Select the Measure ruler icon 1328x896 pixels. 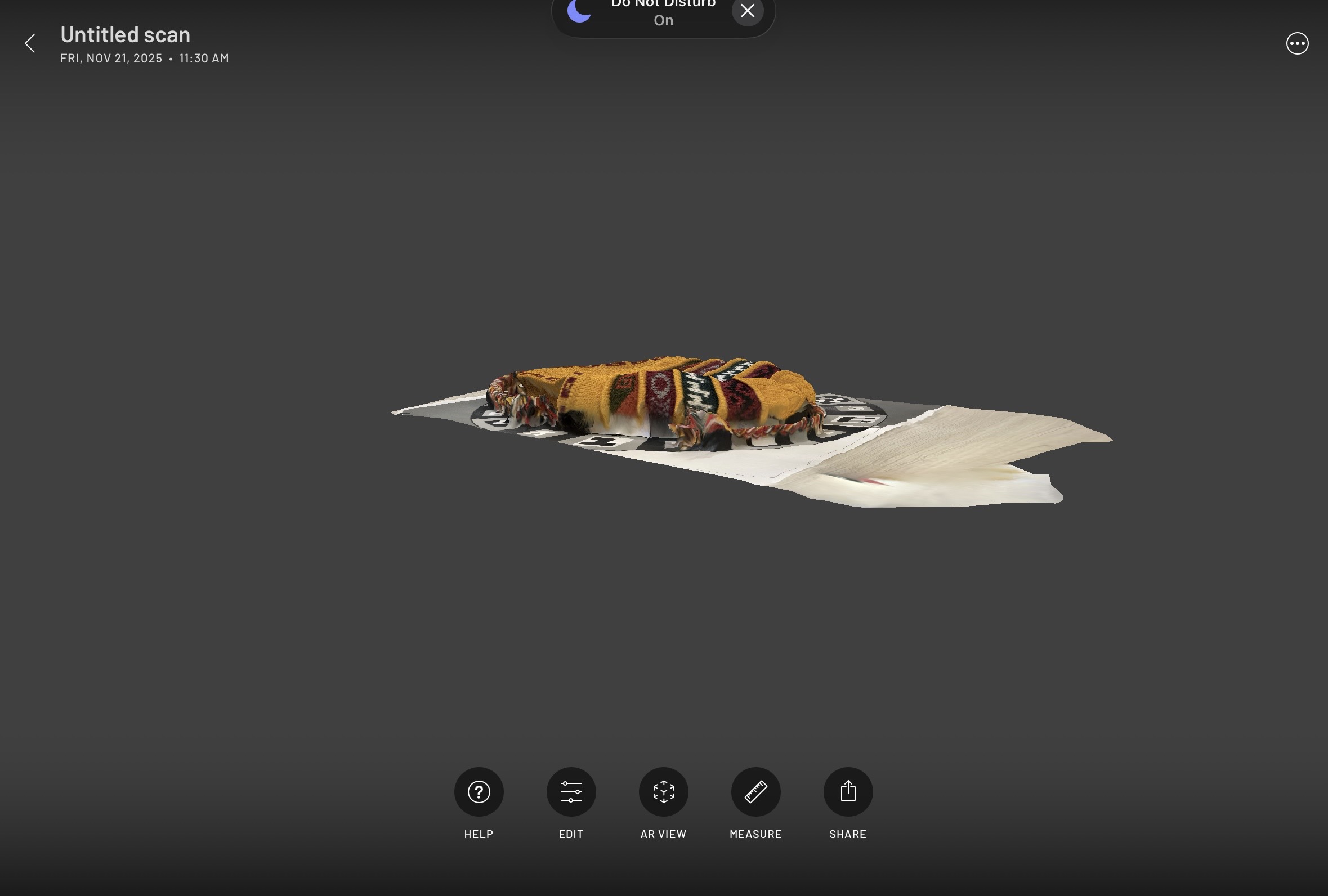[x=755, y=791]
